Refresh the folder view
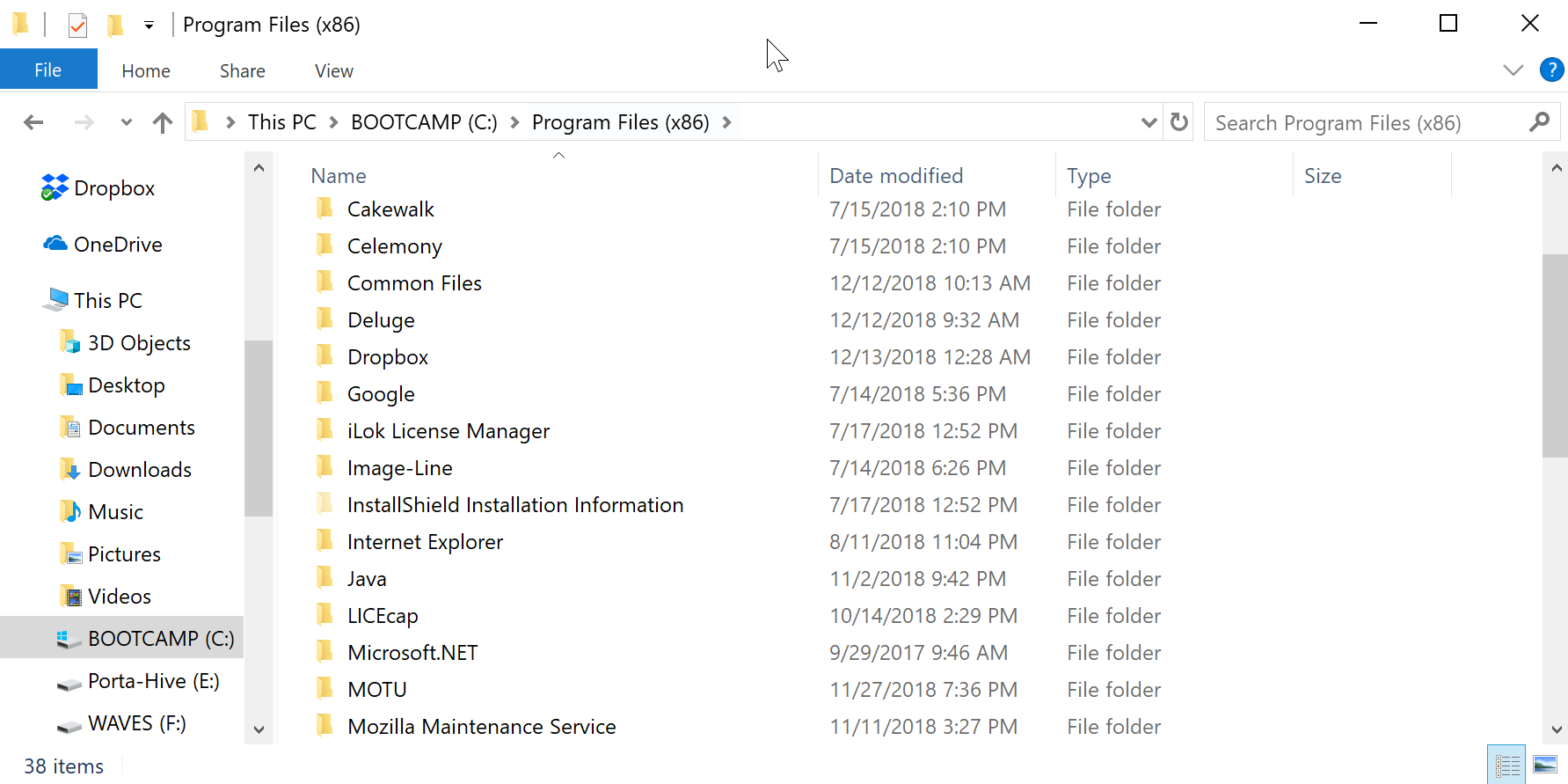This screenshot has height=784, width=1568. click(1179, 122)
